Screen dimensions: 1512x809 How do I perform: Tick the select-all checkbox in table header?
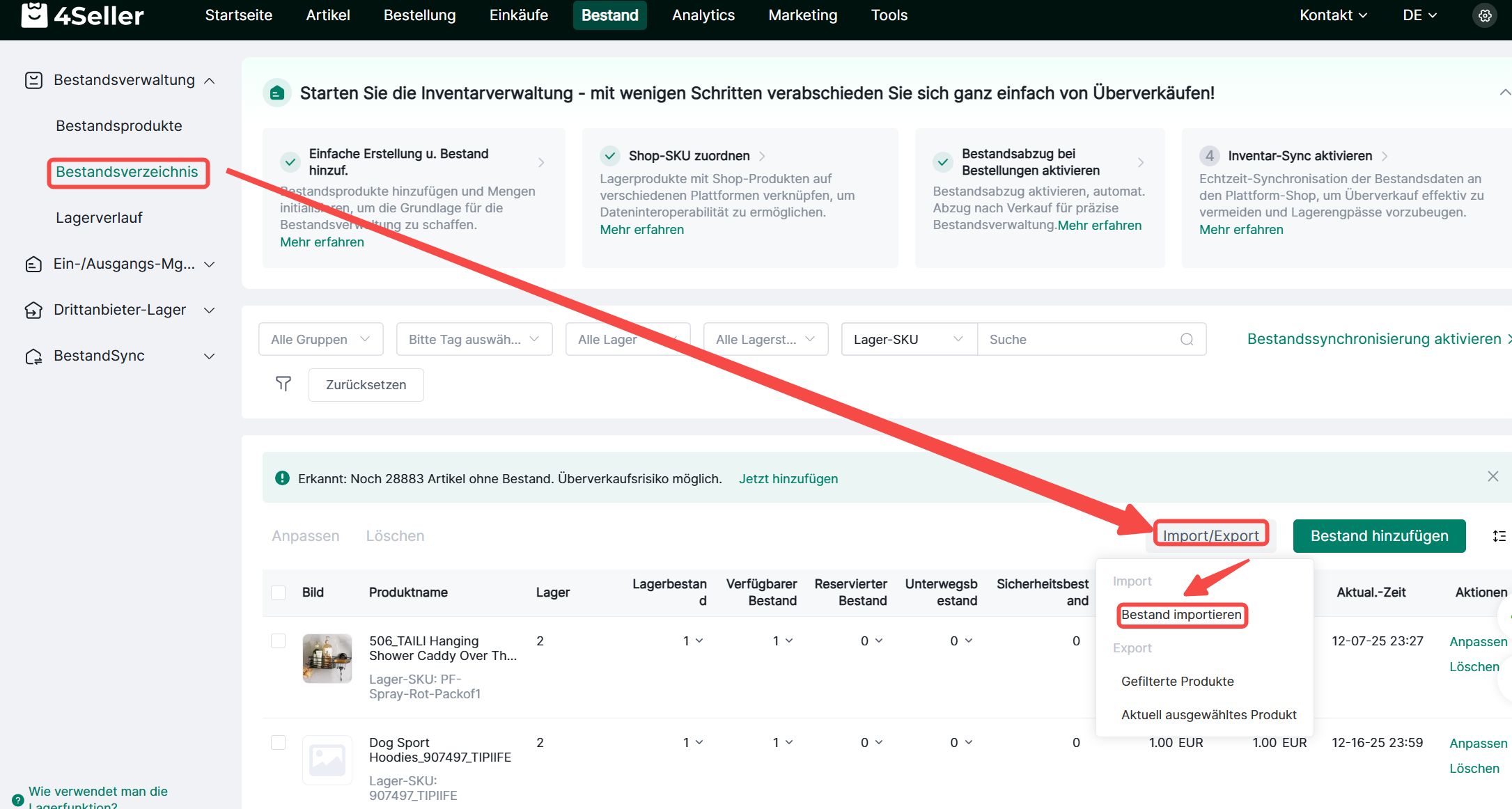279,592
